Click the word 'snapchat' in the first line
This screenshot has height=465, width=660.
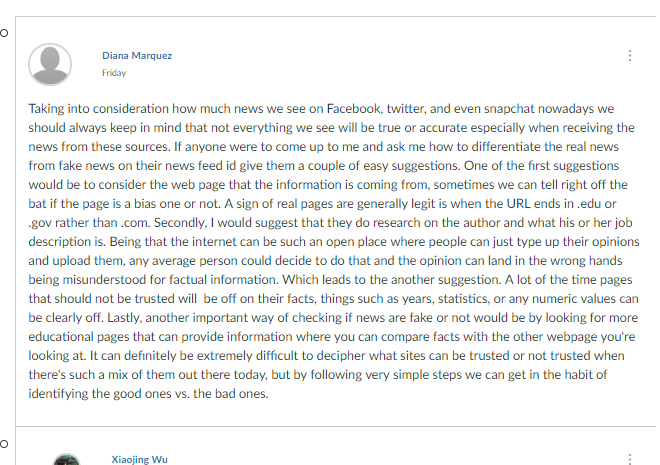tap(509, 109)
